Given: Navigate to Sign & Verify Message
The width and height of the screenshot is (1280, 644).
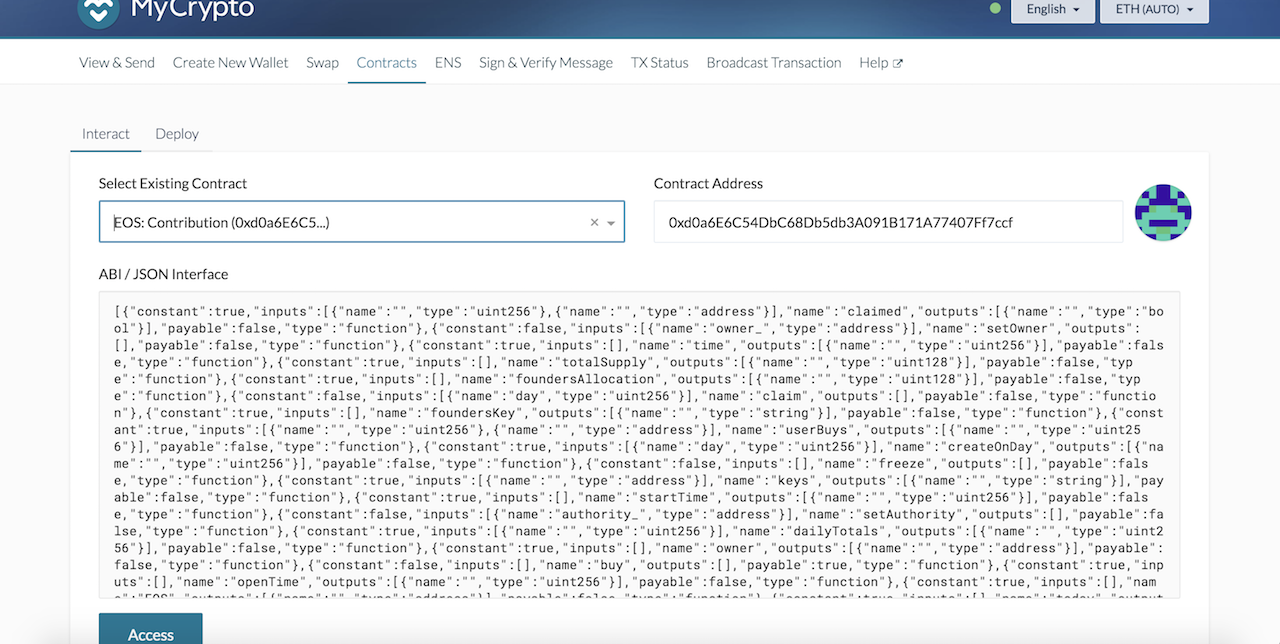Looking at the screenshot, I should tap(545, 62).
